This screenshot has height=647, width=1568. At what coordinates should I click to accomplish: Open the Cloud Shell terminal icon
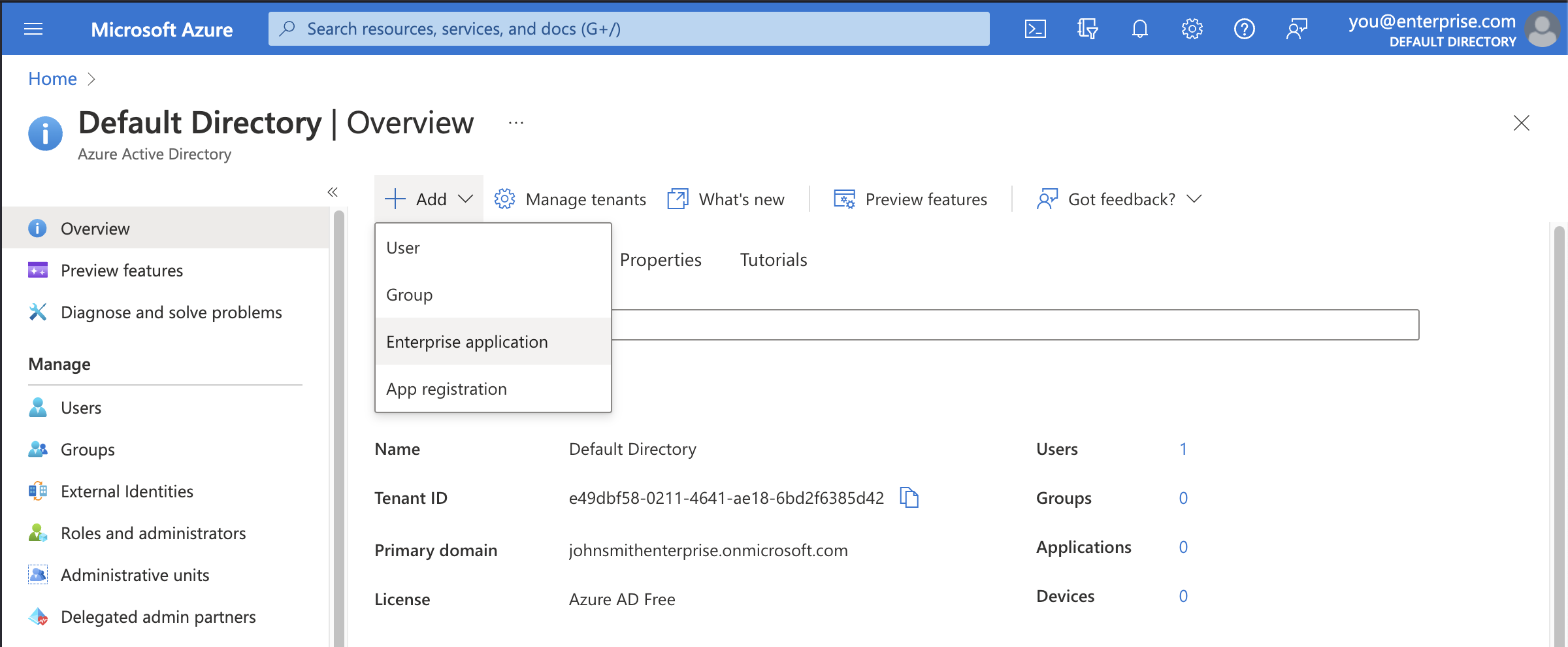click(1035, 28)
